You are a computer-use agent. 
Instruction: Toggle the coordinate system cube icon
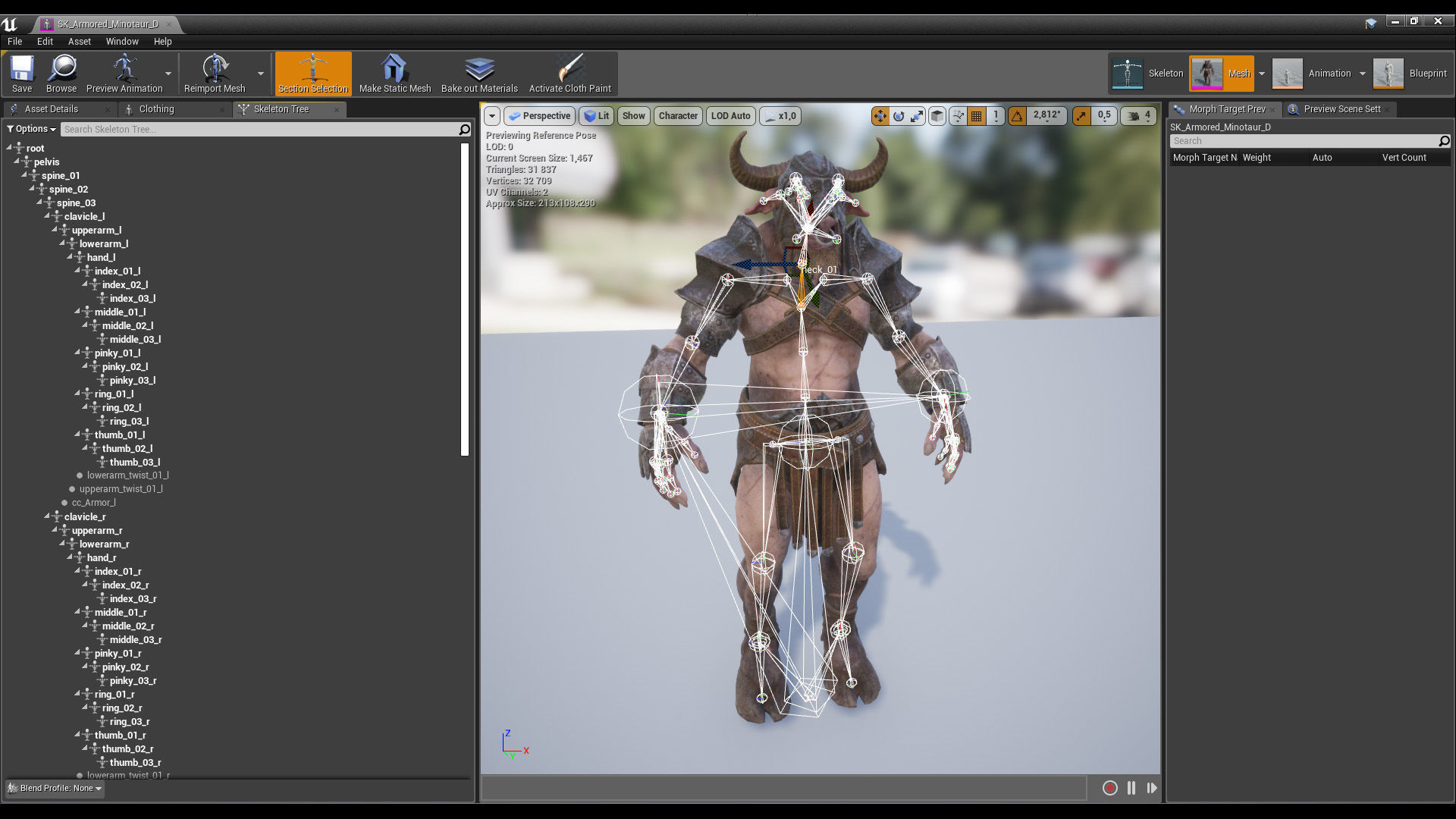point(937,116)
